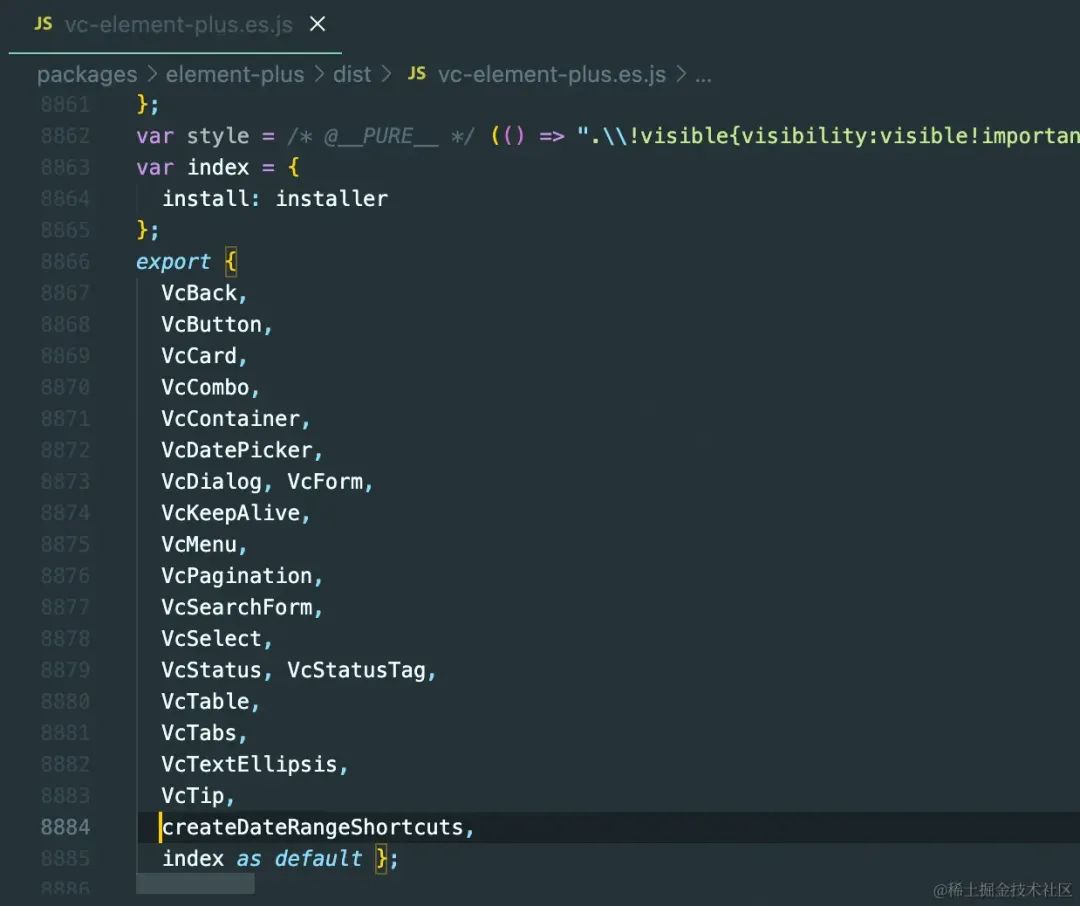The height and width of the screenshot is (906, 1080).
Task: Click the chevron after packages in breadcrumb
Action: (x=152, y=75)
